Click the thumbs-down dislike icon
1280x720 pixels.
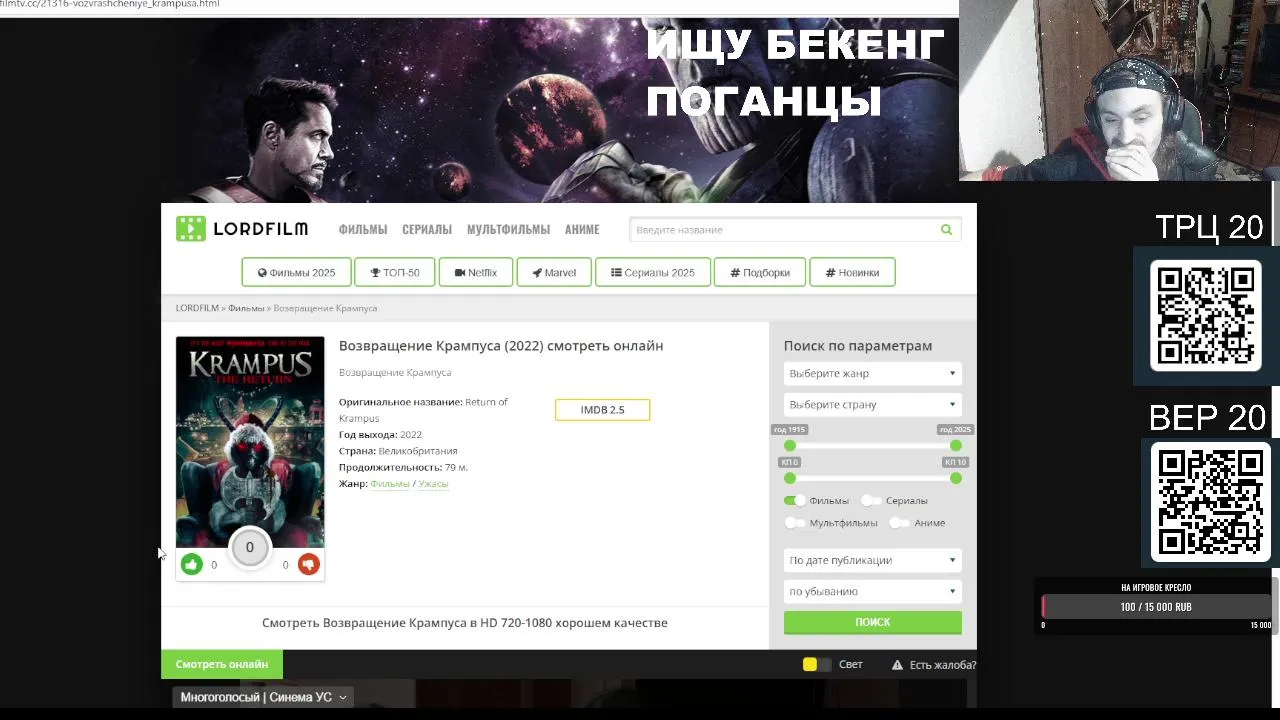(308, 564)
